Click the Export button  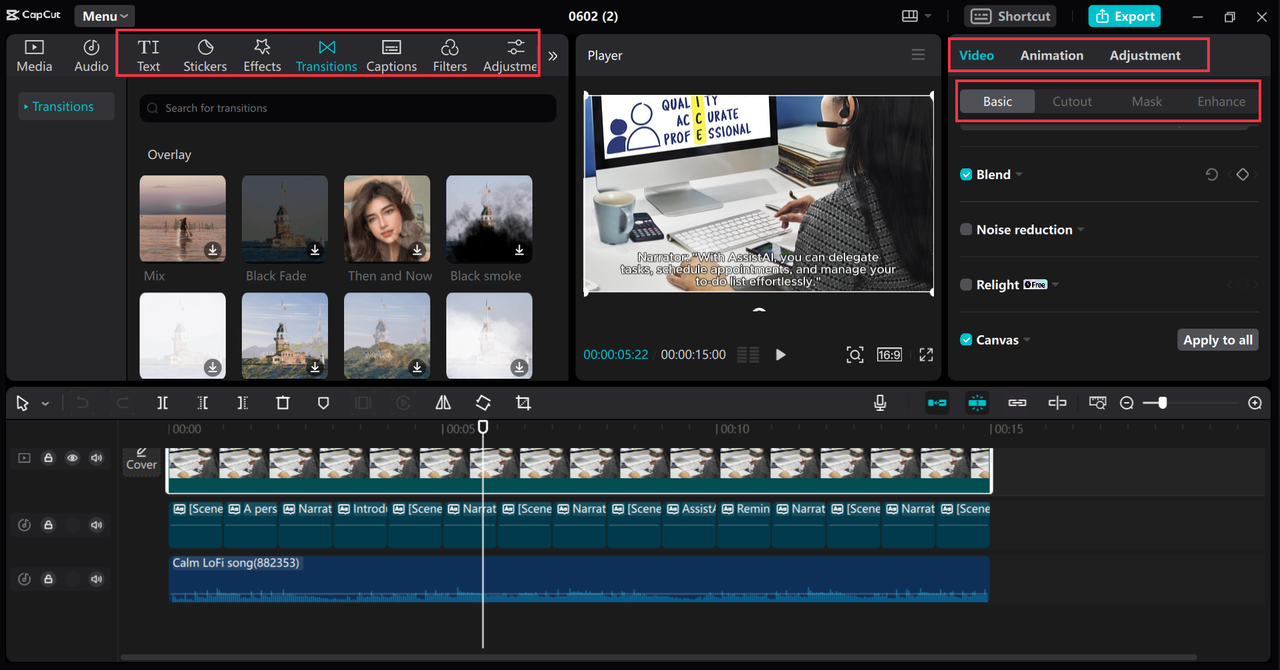click(x=1124, y=16)
